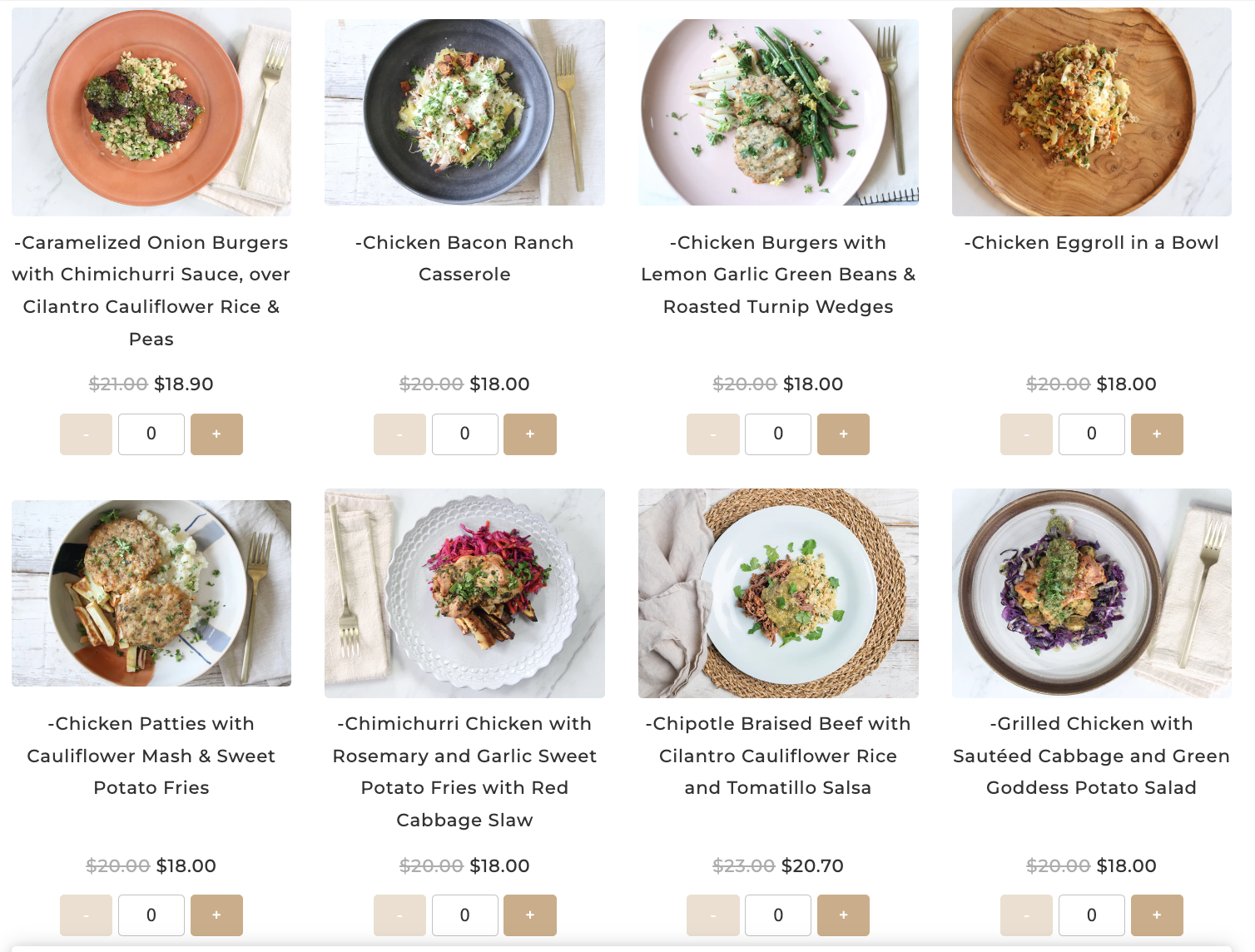This screenshot has width=1255, height=952.
Task: Open Chicken Eggroll in a Bowl photo
Action: [1091, 112]
